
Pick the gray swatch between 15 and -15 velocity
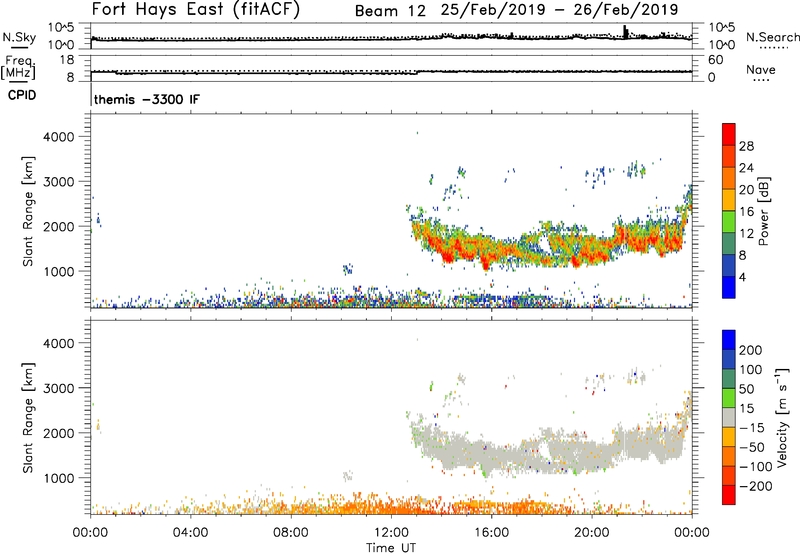click(x=729, y=418)
